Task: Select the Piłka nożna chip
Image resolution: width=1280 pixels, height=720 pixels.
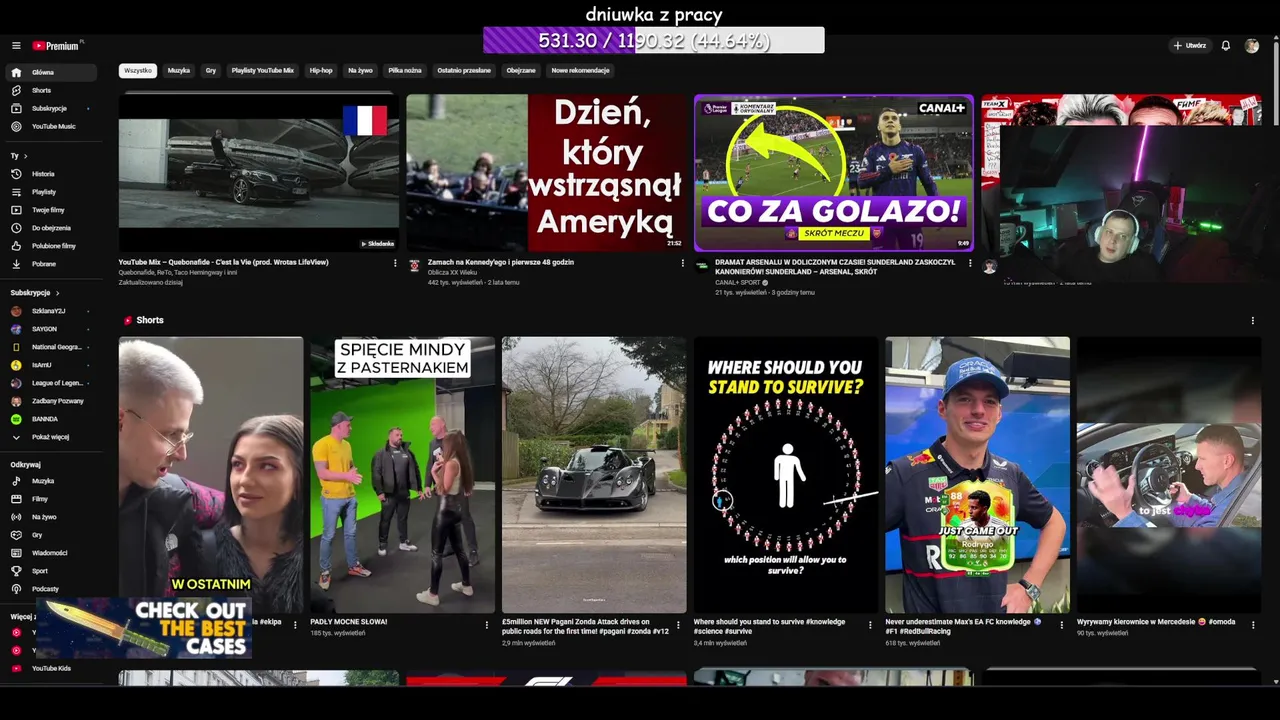Action: click(405, 71)
